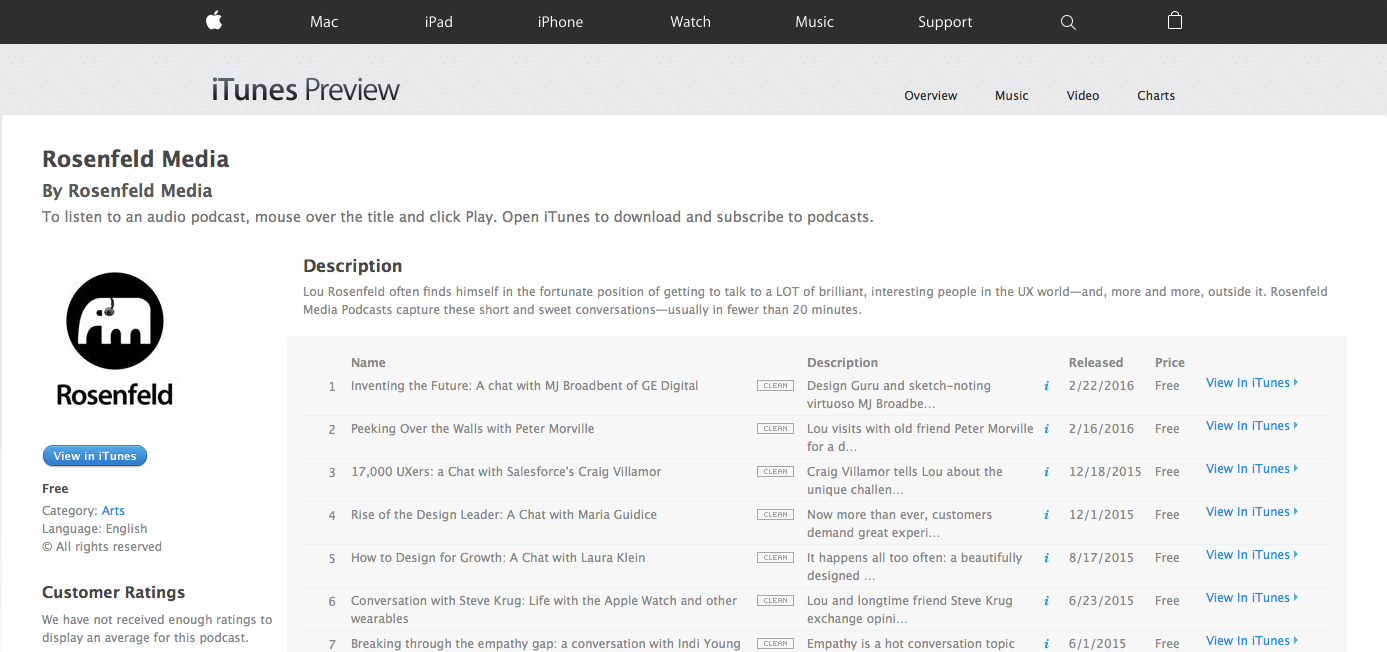Switch to the Video tab
This screenshot has width=1387, height=652.
pos(1082,95)
